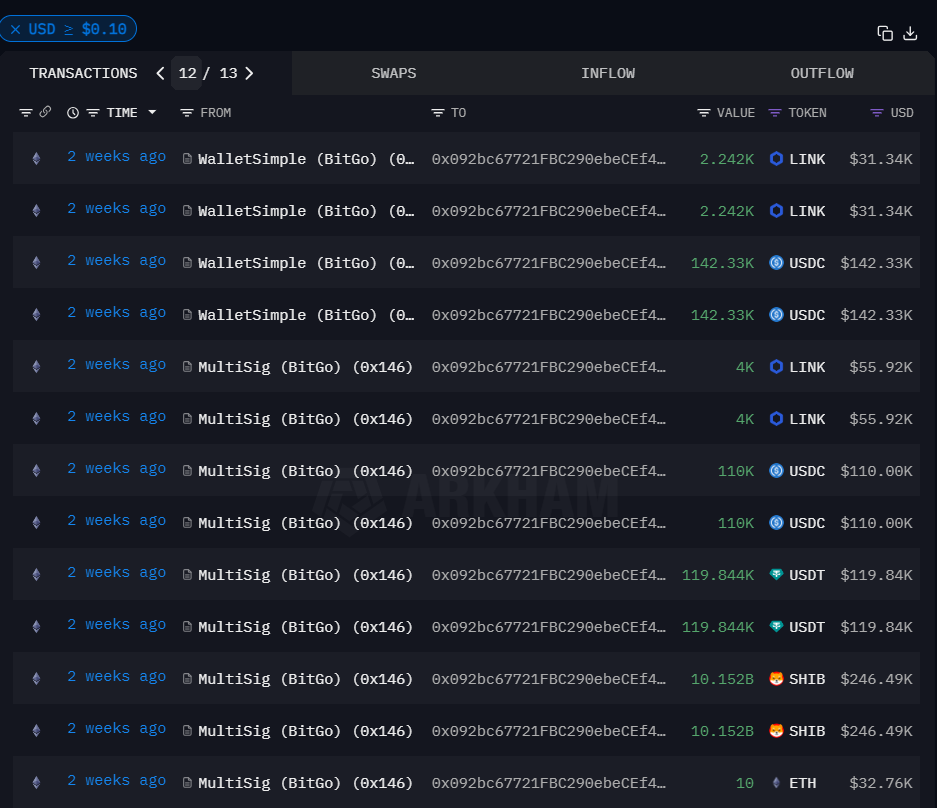Click the copy transactions icon at top right

(885, 32)
